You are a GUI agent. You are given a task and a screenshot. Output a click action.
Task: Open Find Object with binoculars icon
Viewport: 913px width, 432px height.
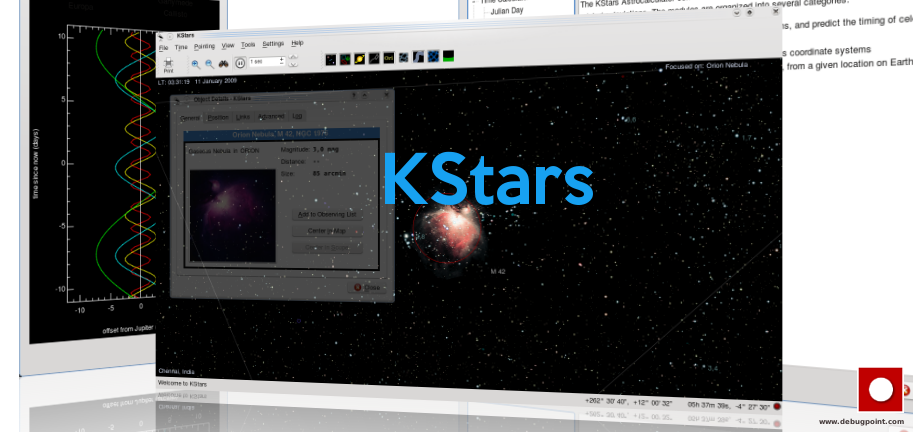pyautogui.click(x=224, y=63)
